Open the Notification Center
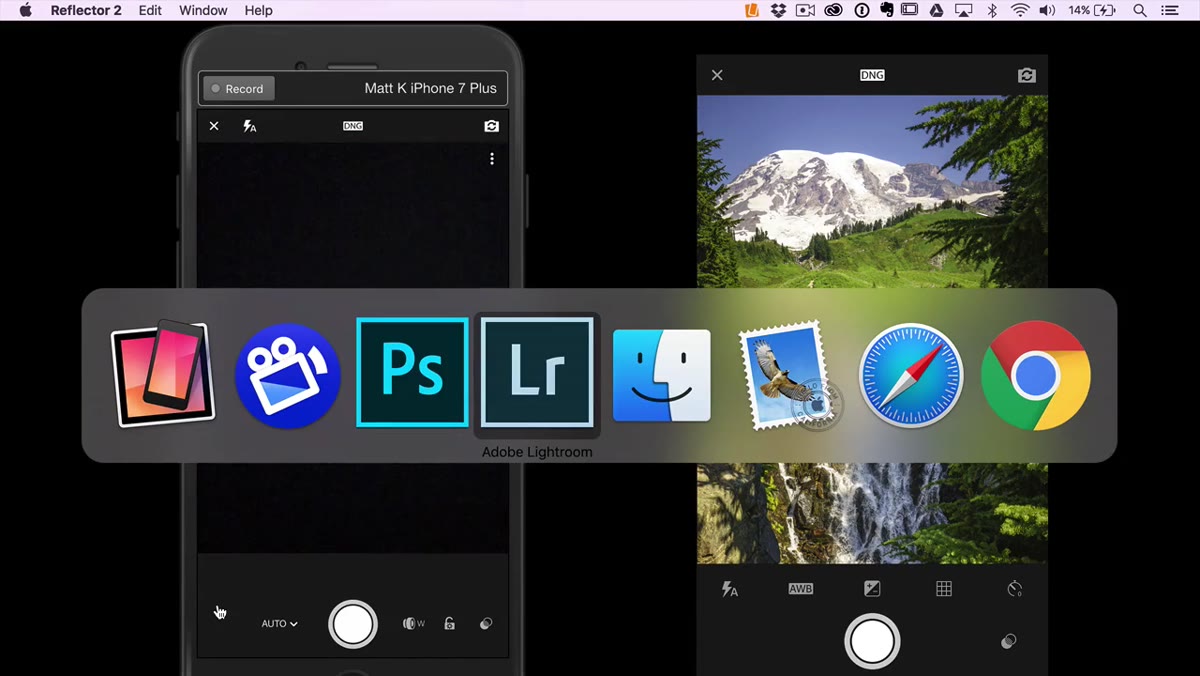The image size is (1200, 676). pos(1172,10)
